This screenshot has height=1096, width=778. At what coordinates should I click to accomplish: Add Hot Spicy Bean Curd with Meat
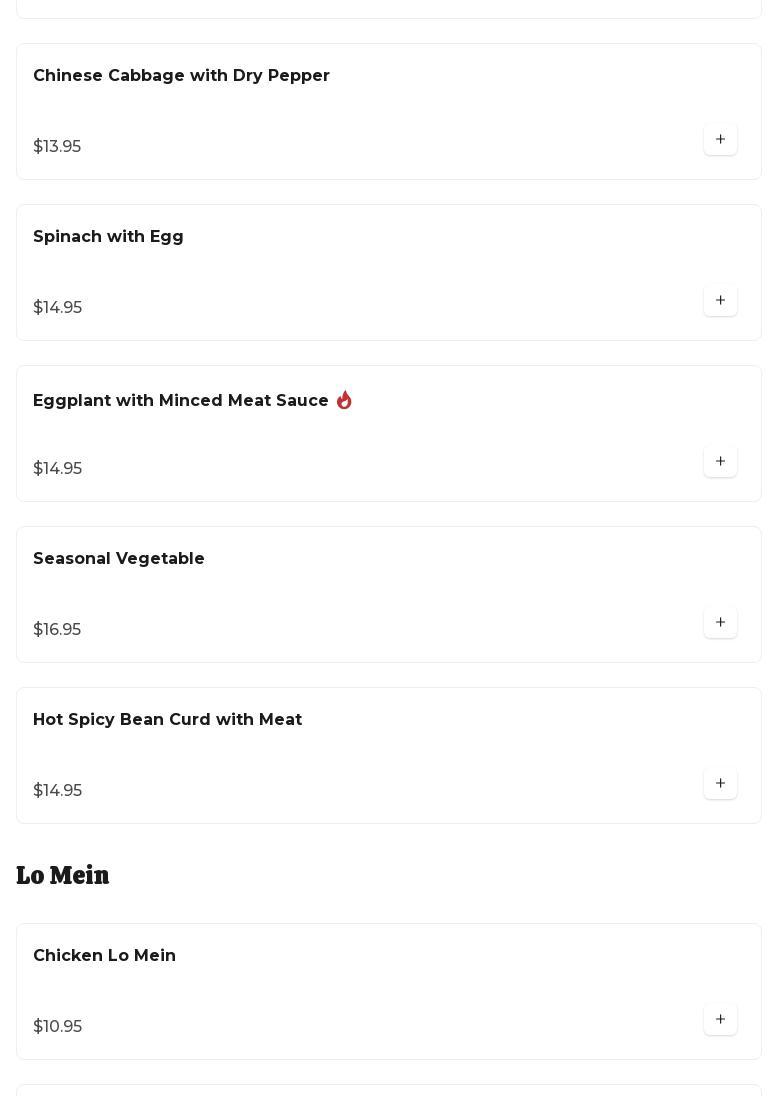click(x=720, y=784)
